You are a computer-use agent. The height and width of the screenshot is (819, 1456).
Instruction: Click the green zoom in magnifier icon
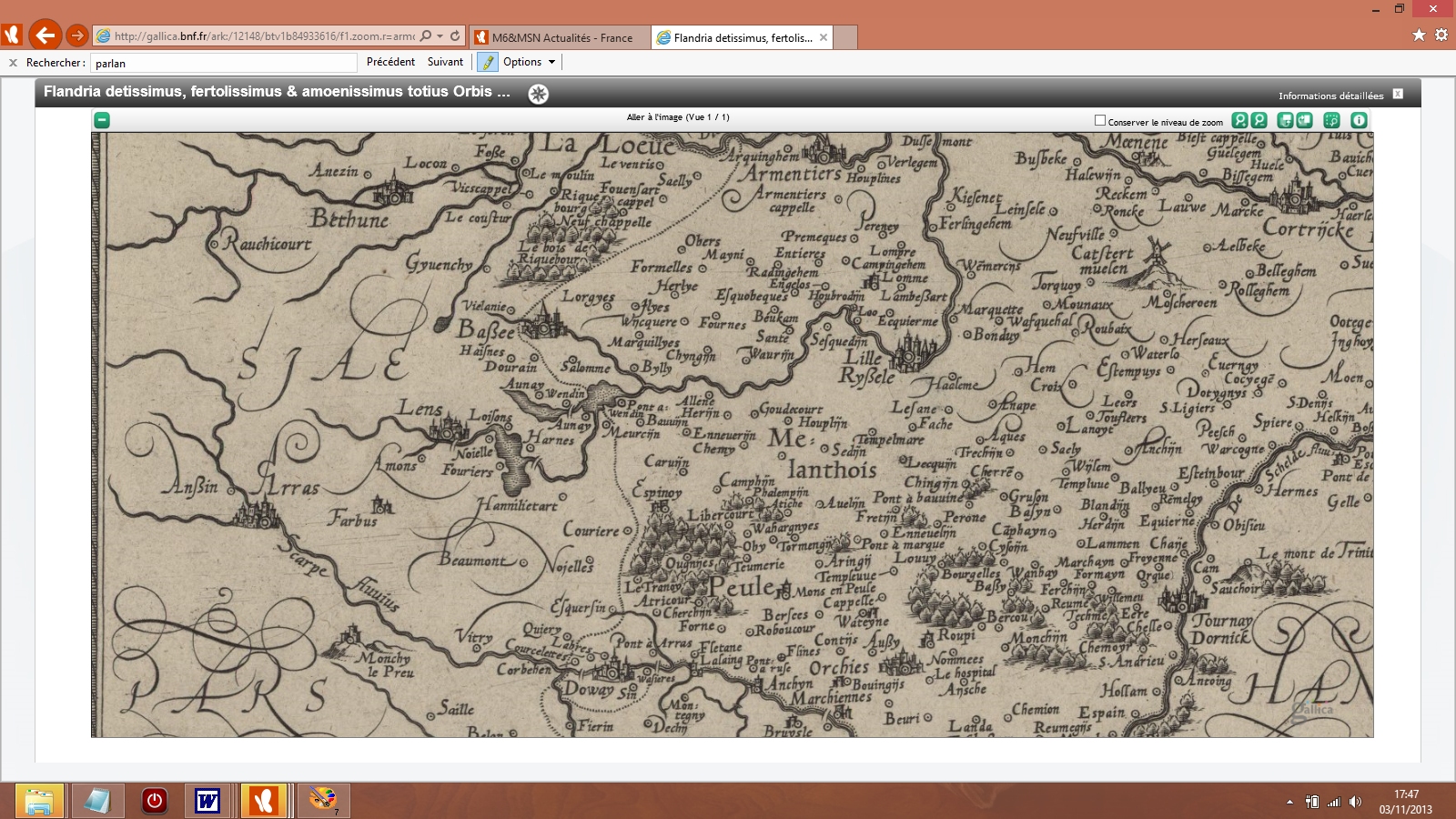(1239, 120)
